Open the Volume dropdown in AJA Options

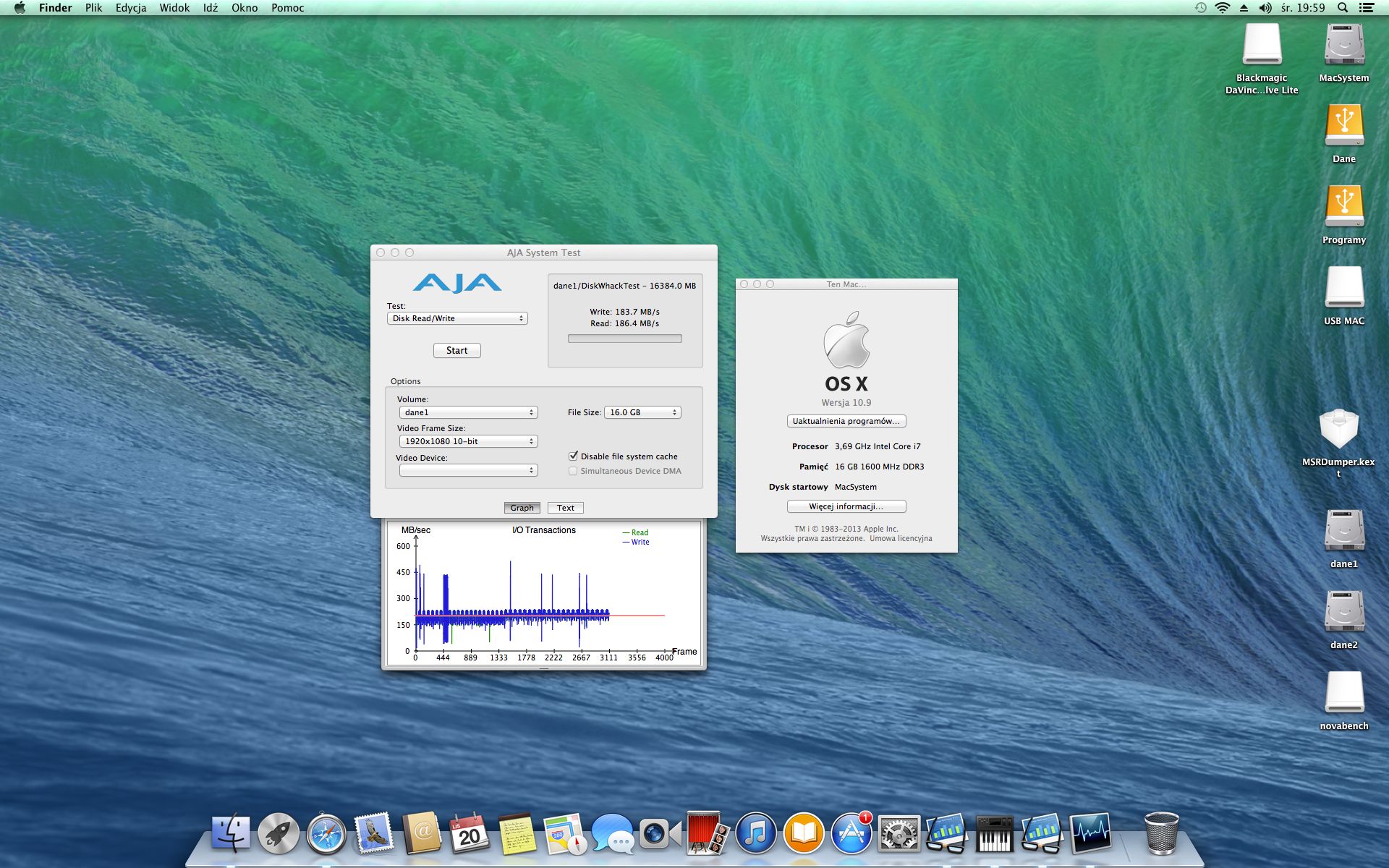[x=468, y=412]
